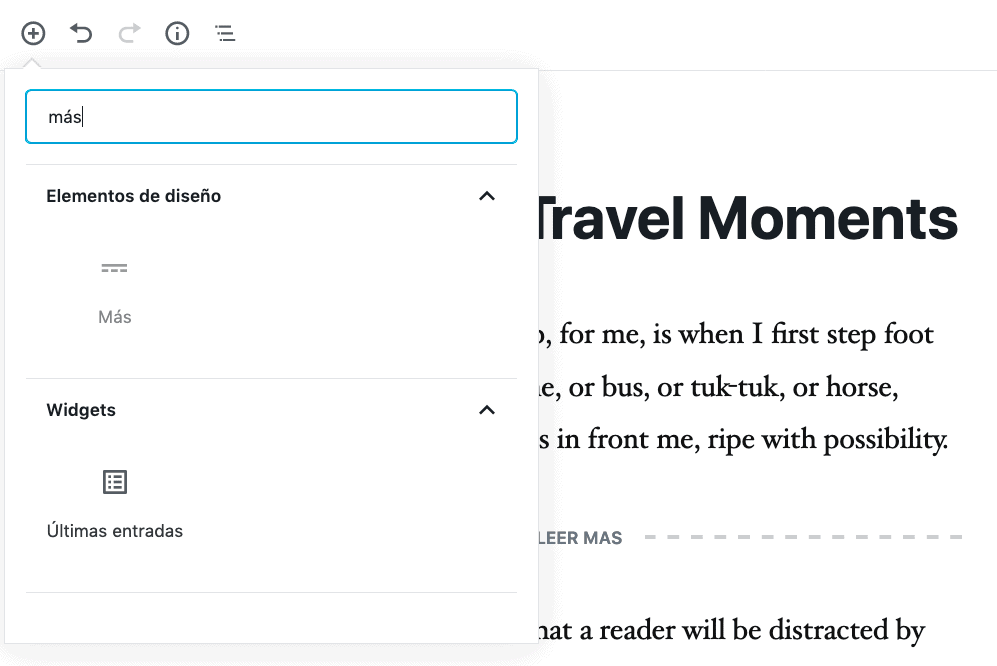Click the LEER MAS divider in the post
Viewport: 997px width, 666px height.
pyautogui.click(x=580, y=538)
